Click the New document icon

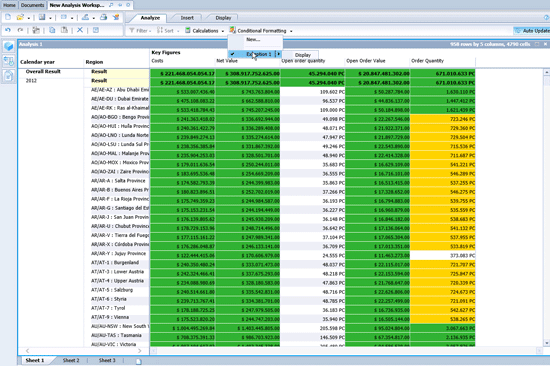[x=8, y=17]
